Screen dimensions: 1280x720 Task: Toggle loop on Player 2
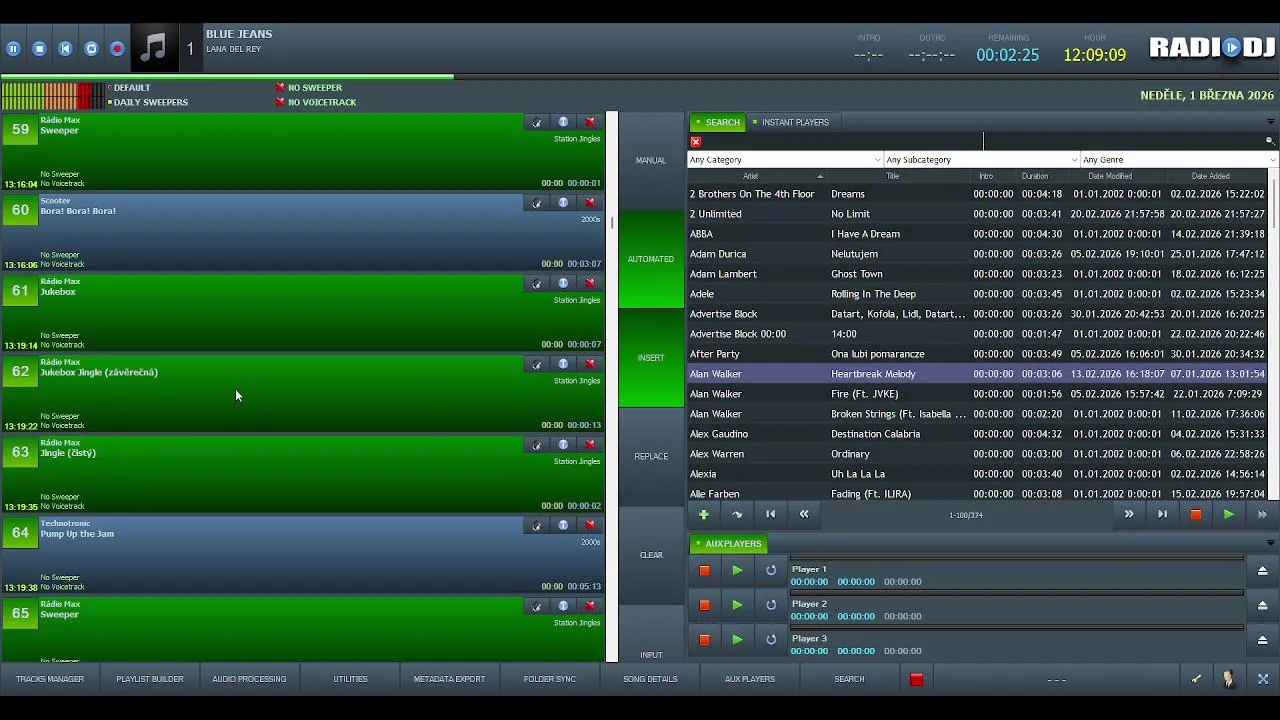coord(771,605)
